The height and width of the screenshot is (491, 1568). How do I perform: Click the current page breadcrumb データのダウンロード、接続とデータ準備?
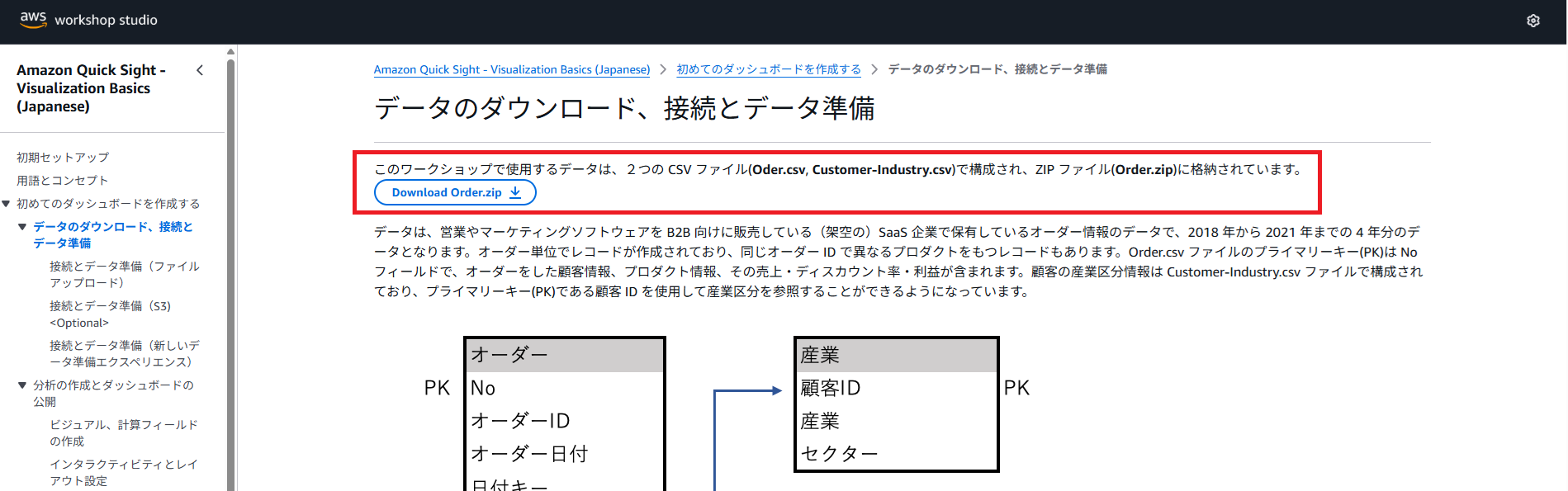pos(997,69)
